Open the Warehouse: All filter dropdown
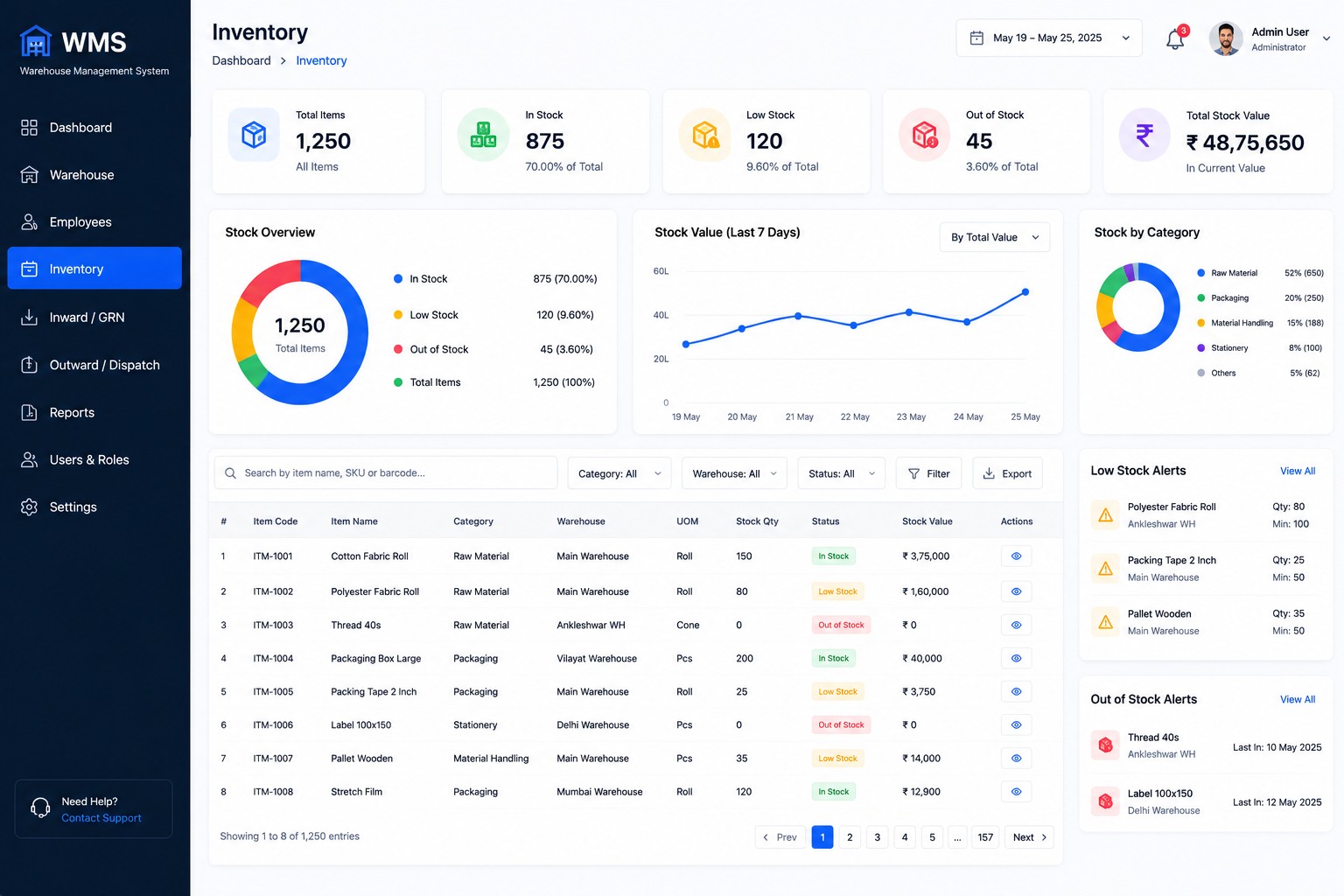This screenshot has width=1344, height=896. point(734,473)
